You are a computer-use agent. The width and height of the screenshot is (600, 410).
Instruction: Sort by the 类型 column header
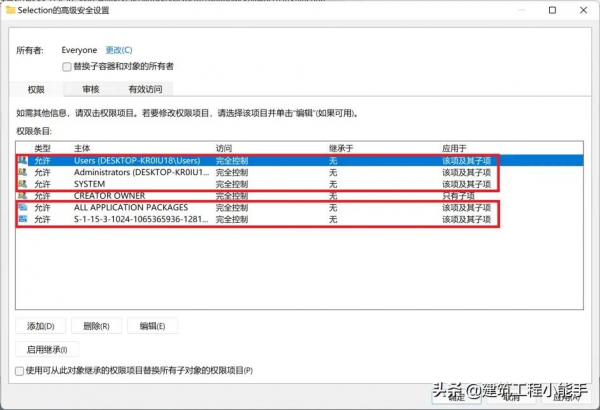point(42,148)
